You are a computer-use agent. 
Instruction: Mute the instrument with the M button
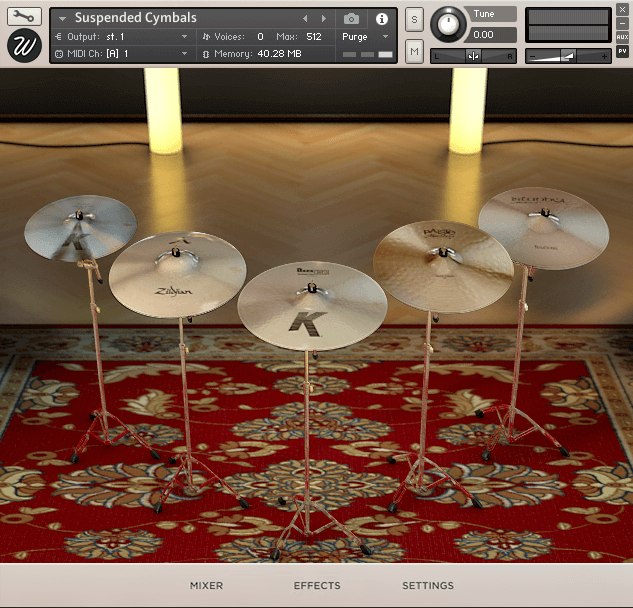click(415, 51)
